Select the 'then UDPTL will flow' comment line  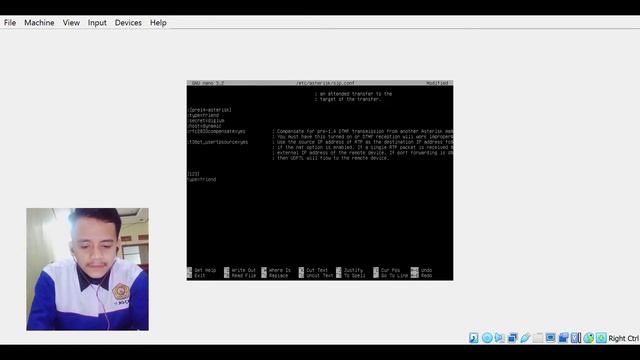331,158
